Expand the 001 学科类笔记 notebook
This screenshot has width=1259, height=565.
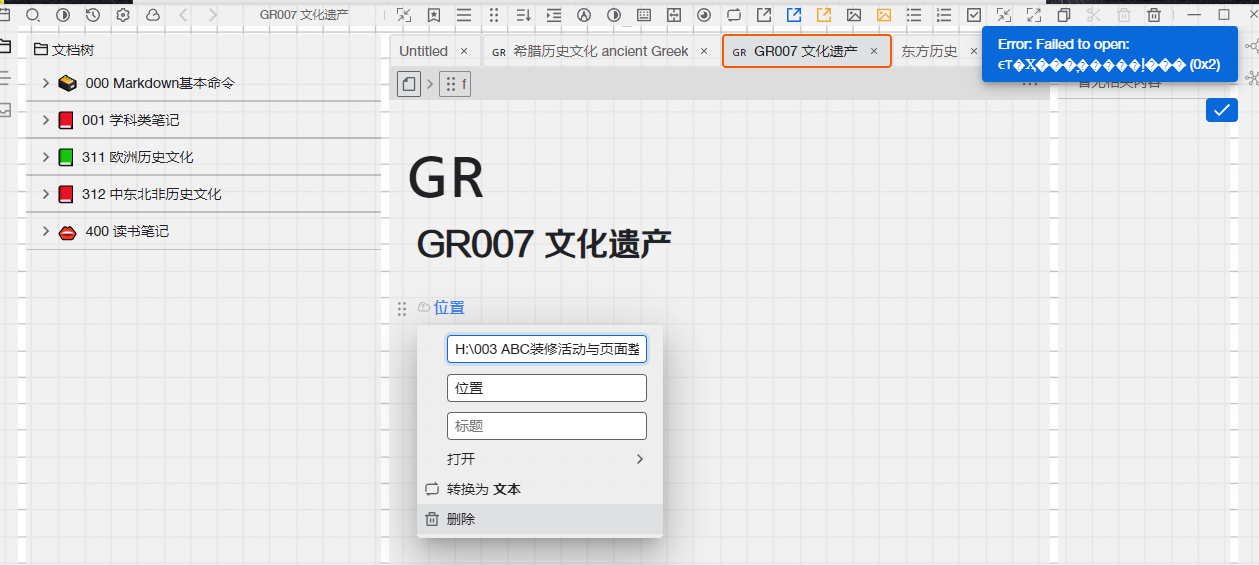click(x=46, y=120)
